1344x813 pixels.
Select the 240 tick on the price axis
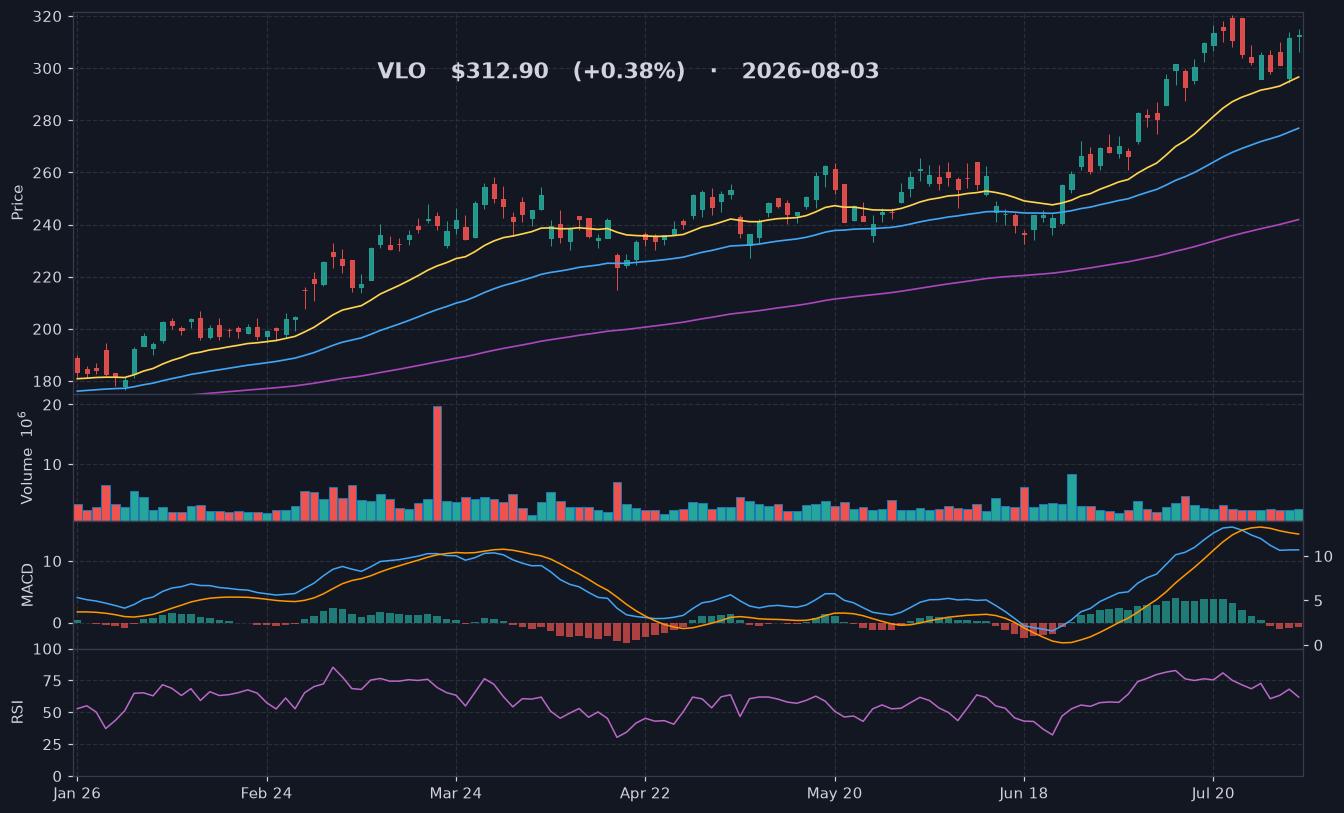pyautogui.click(x=49, y=225)
